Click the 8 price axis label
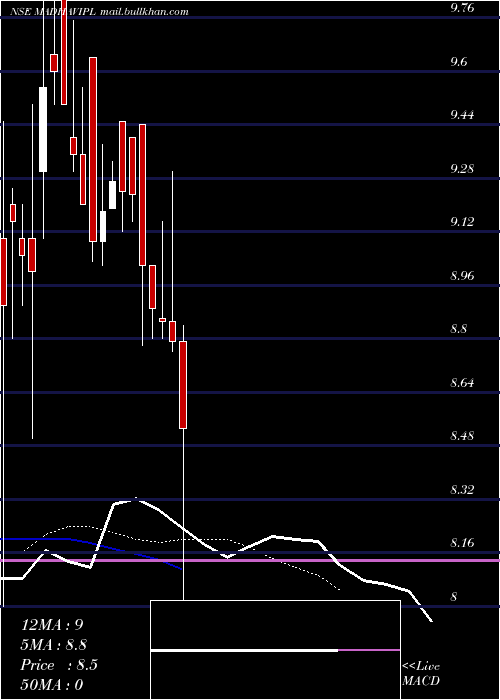500x700 pixels. coord(454,597)
